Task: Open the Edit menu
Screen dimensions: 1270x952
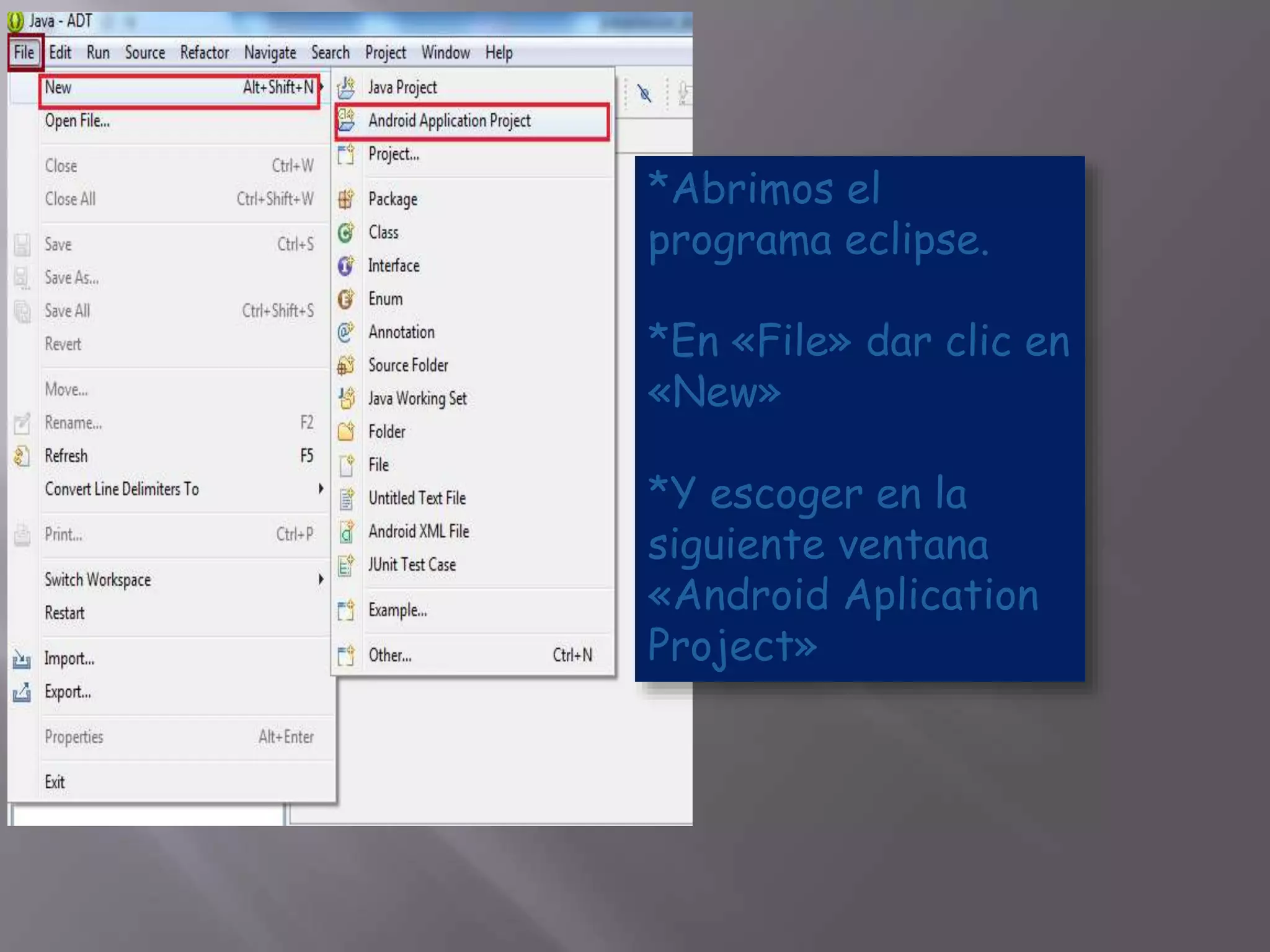Action: 60,53
